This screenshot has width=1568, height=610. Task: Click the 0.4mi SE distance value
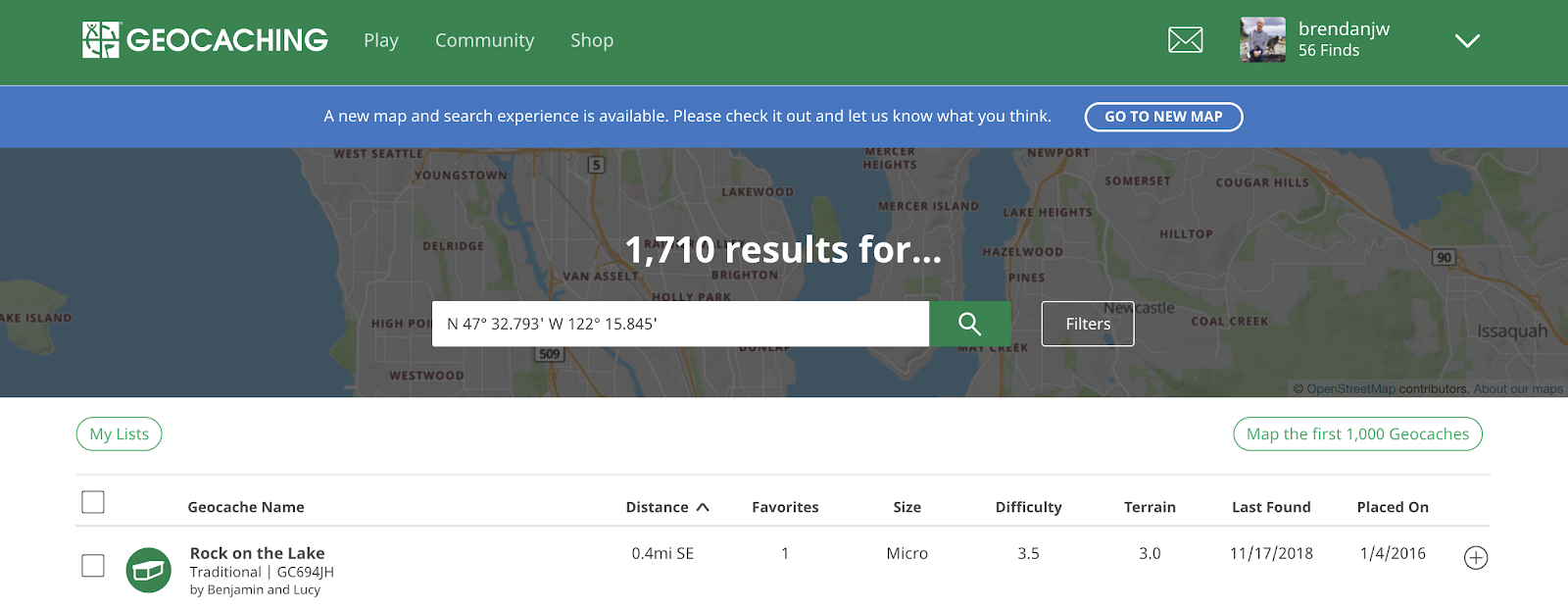point(662,553)
